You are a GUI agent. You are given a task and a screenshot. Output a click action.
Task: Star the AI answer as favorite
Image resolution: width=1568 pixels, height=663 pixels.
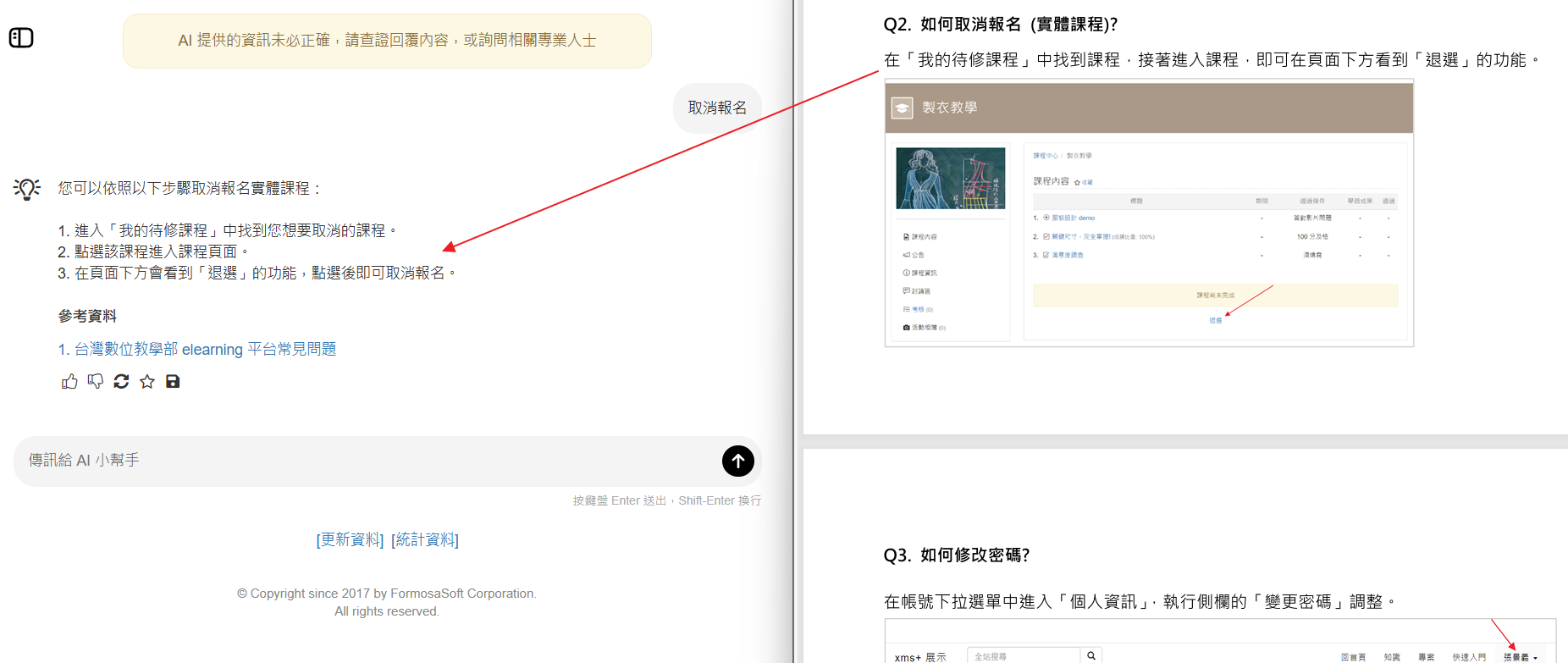tap(147, 382)
